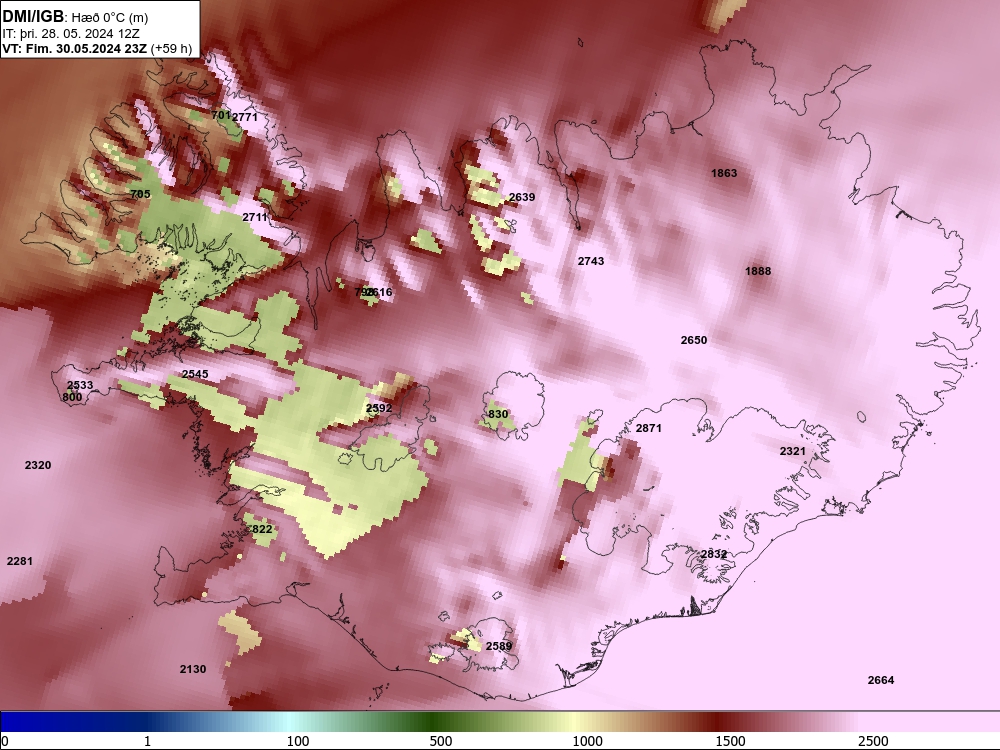The height and width of the screenshot is (750, 1000).
Task: Click the 822 value label
Action: coord(262,529)
